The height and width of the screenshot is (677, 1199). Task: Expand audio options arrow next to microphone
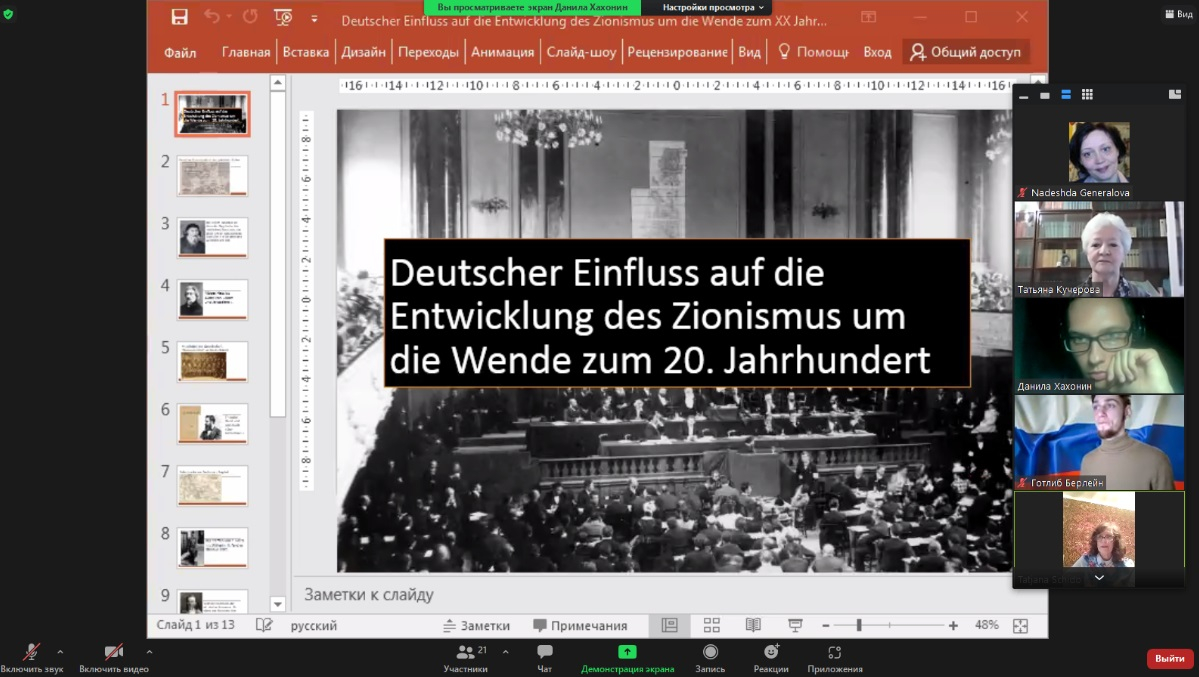tap(60, 651)
